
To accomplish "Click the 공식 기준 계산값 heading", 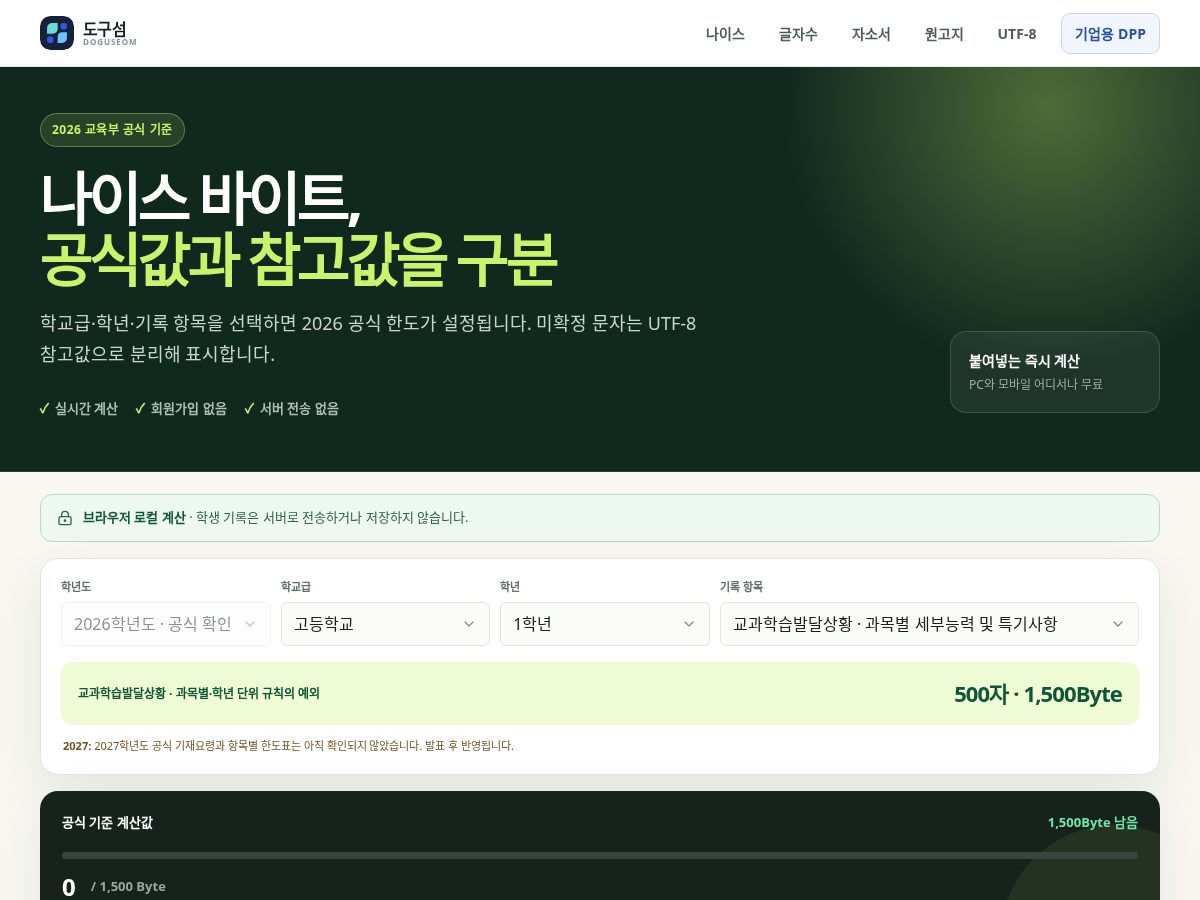I will click(108, 823).
